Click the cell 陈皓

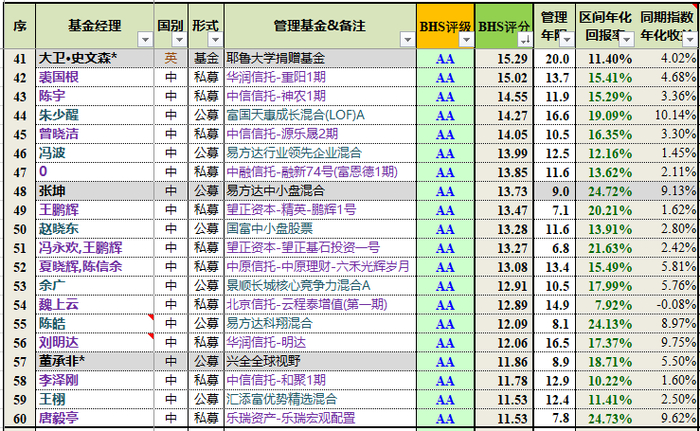tap(95, 323)
